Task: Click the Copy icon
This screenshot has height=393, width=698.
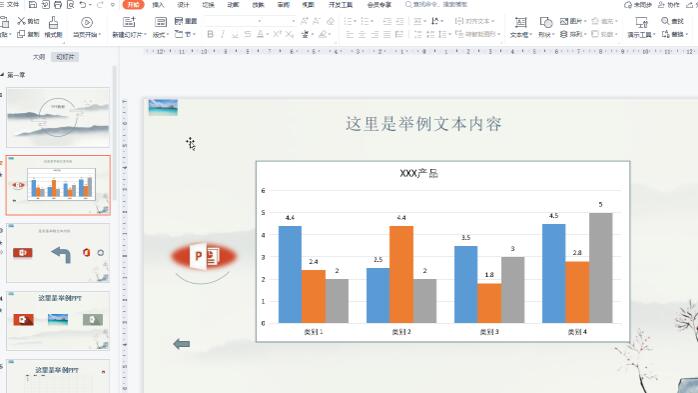Action: [21, 34]
